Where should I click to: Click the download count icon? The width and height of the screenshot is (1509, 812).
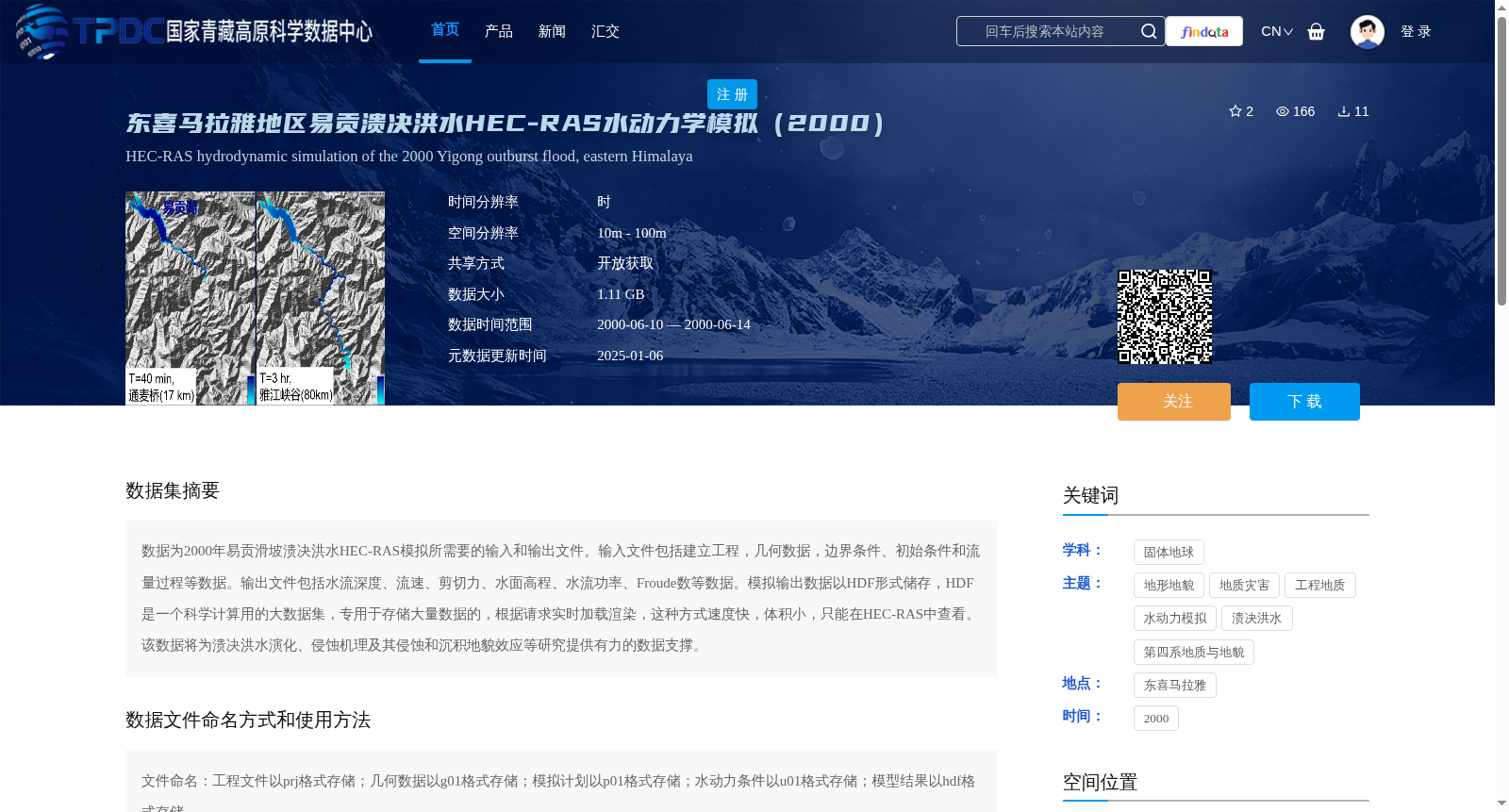coord(1344,111)
